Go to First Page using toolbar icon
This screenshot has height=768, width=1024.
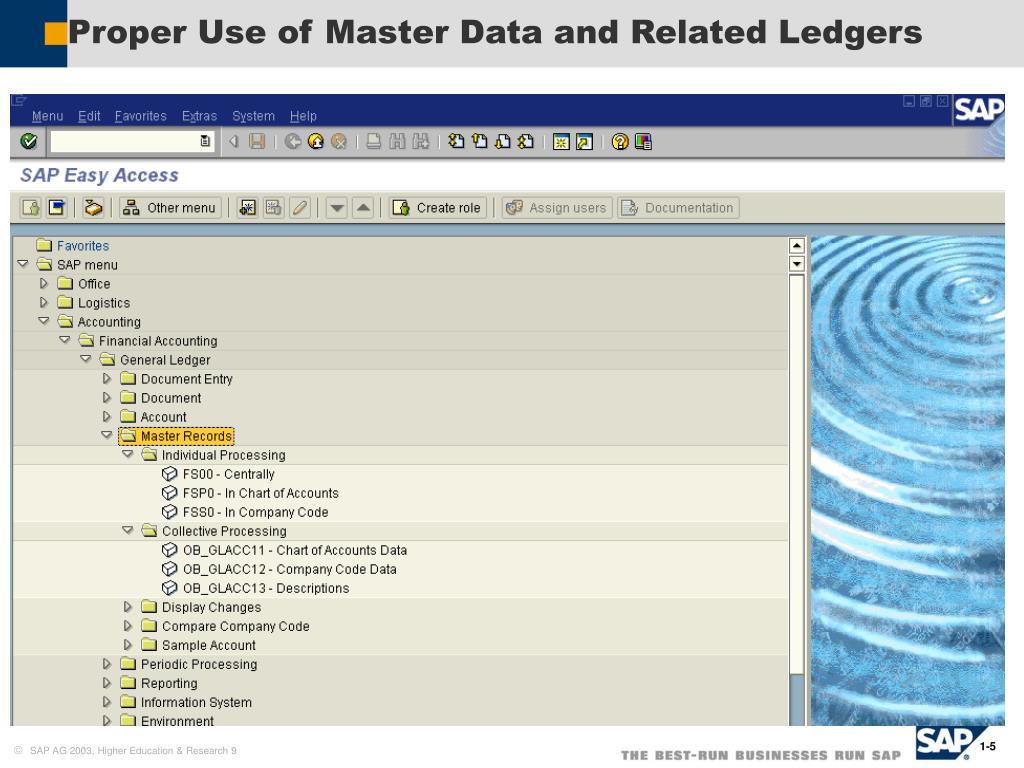click(456, 141)
